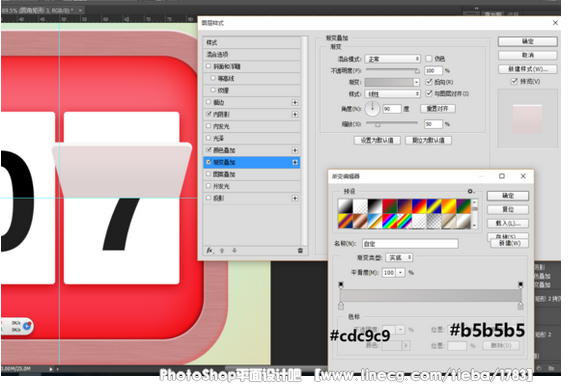Enable the 内发光 inner glow checkbox
This screenshot has width=583, height=392.
[x=209, y=126]
